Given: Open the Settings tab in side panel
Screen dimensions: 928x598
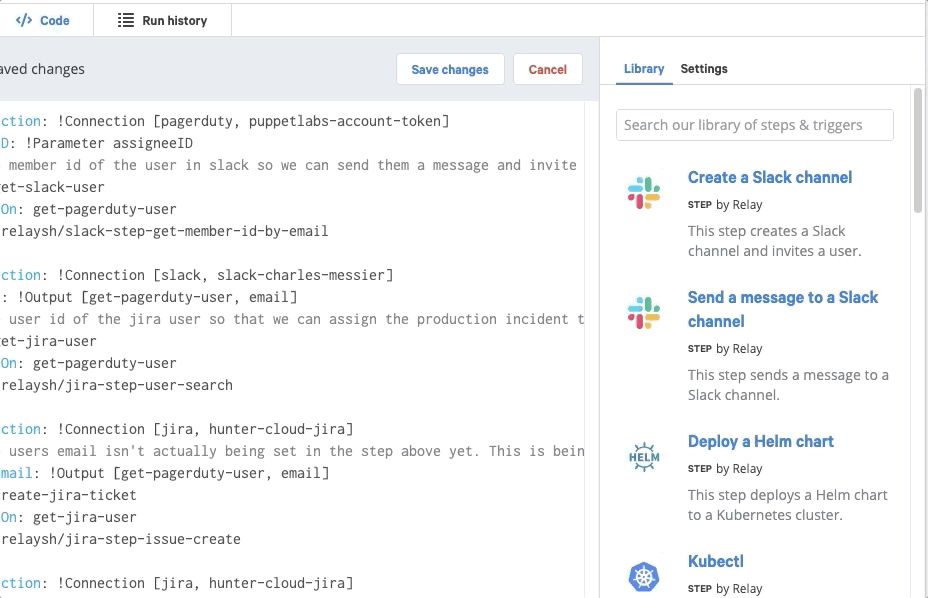Looking at the screenshot, I should coord(704,69).
